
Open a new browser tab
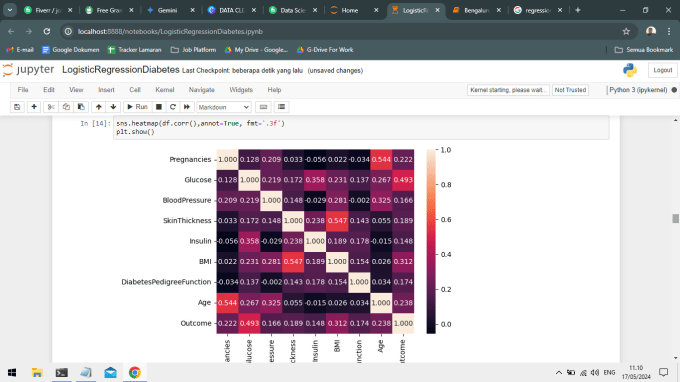point(578,10)
